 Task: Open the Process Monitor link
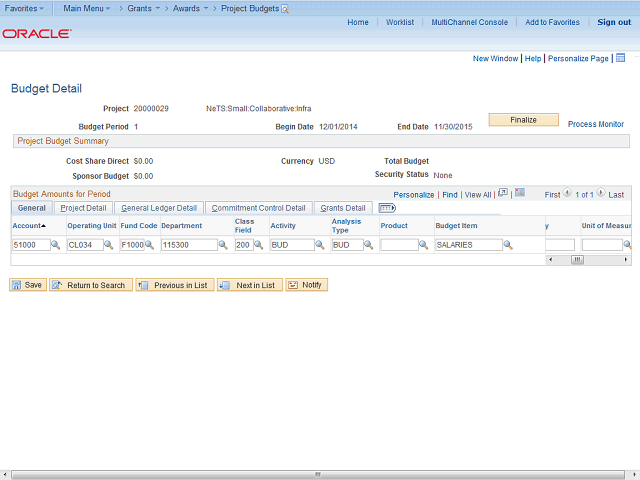[x=596, y=124]
